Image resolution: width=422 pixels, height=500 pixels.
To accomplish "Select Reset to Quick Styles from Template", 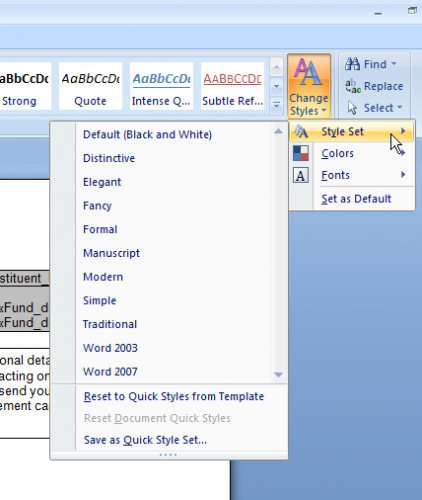I will [x=174, y=396].
